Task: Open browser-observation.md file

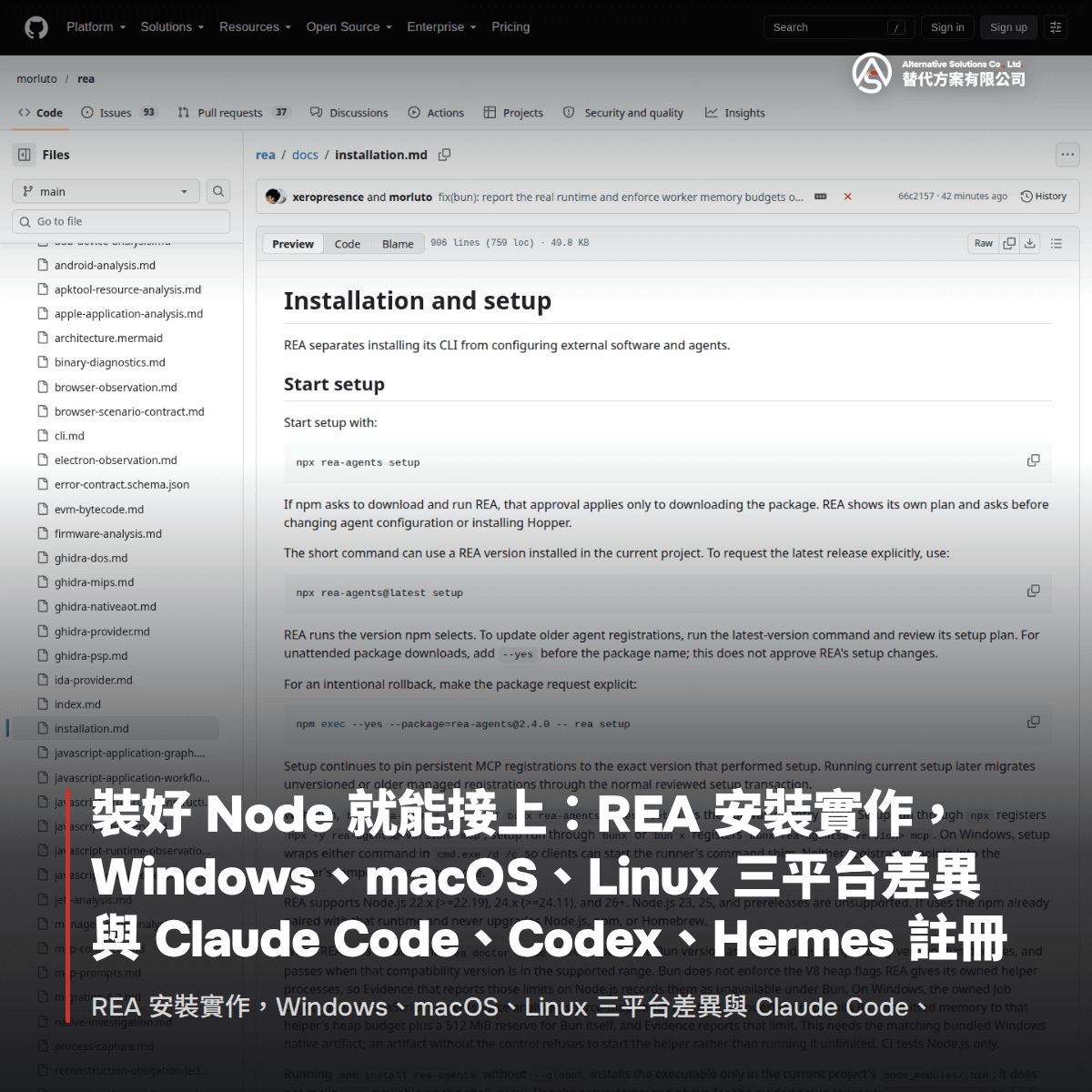Action: 116,387
